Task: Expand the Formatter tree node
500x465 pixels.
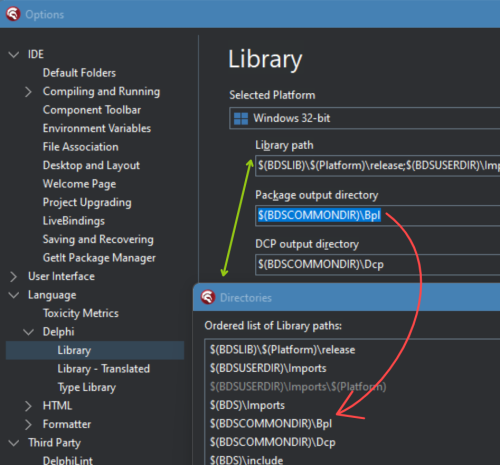Action: coord(28,424)
